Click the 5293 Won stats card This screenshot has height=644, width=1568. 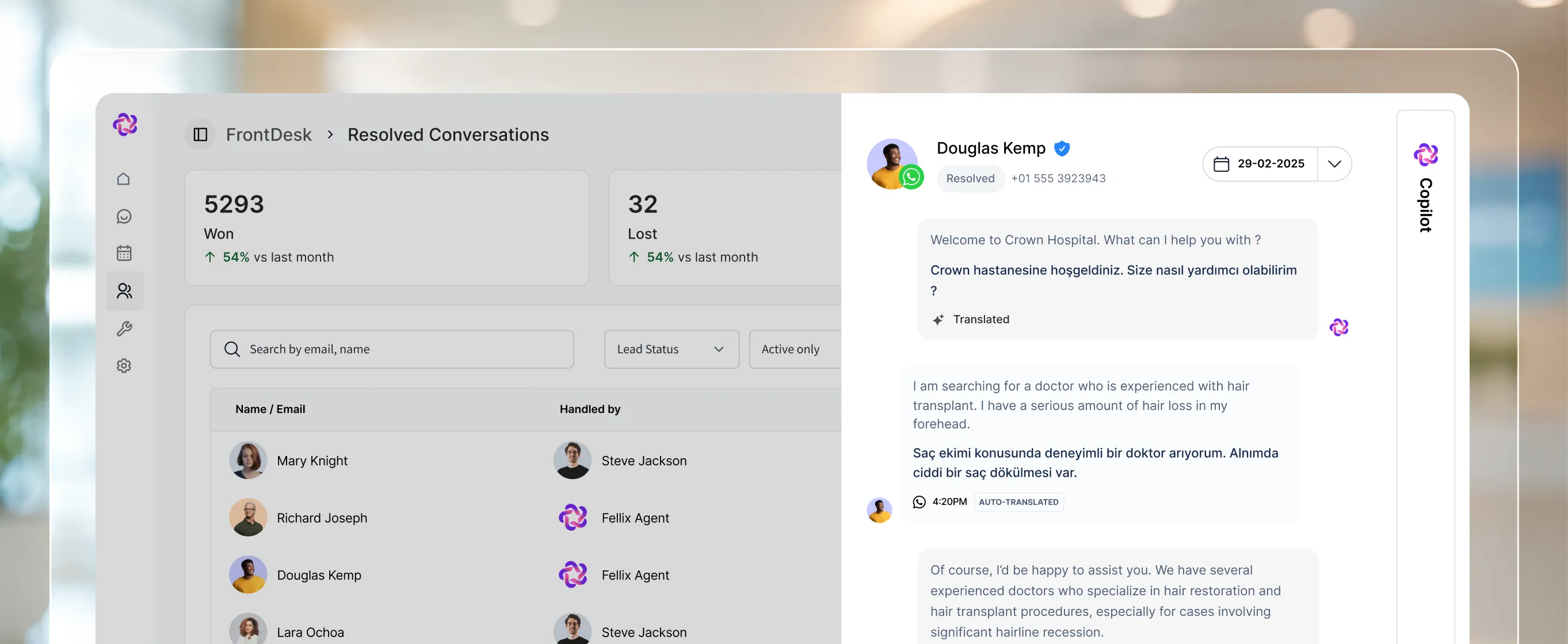[x=387, y=228]
